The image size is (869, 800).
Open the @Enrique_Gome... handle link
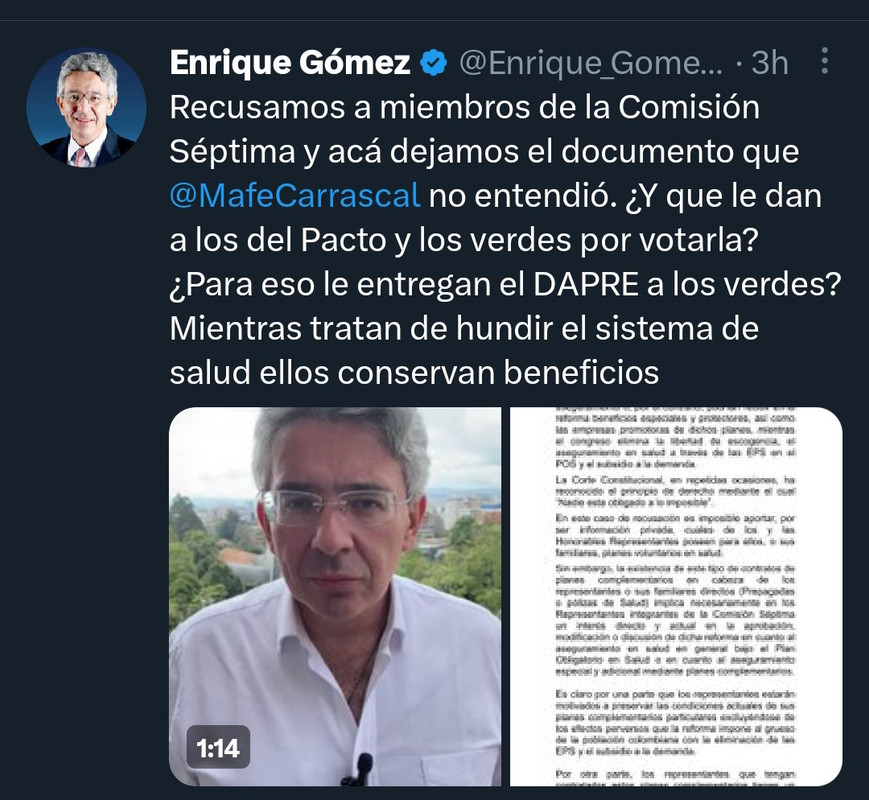point(591,63)
